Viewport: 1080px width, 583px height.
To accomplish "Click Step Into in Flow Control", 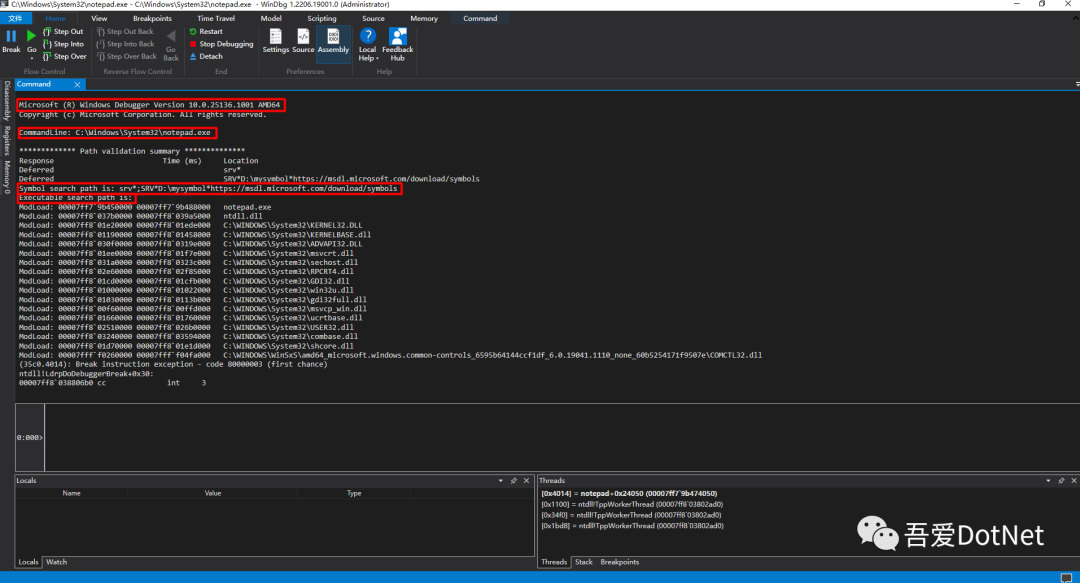I will (63, 44).
